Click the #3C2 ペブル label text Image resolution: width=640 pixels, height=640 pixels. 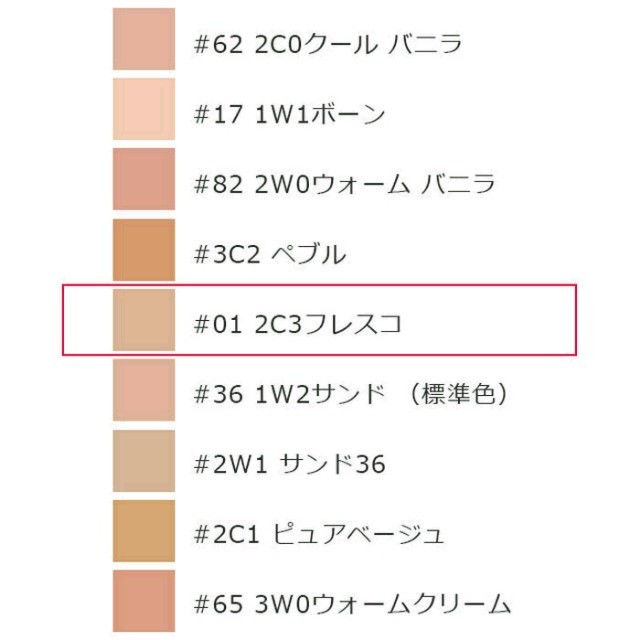270,254
